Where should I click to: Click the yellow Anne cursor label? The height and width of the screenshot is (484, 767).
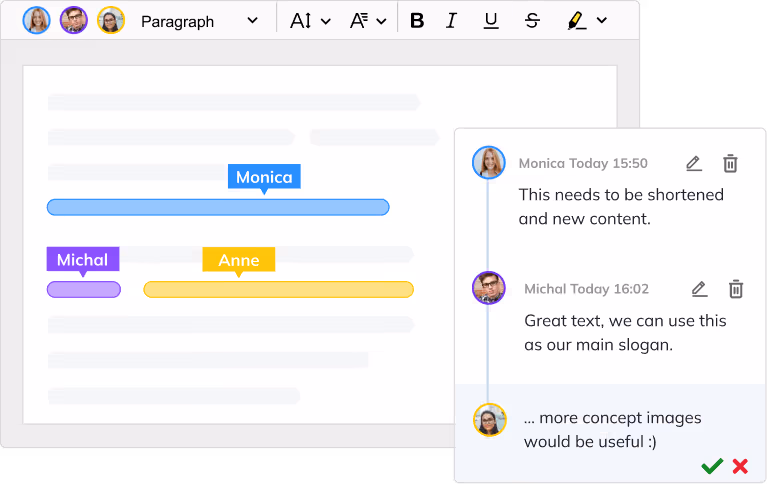tap(239, 259)
